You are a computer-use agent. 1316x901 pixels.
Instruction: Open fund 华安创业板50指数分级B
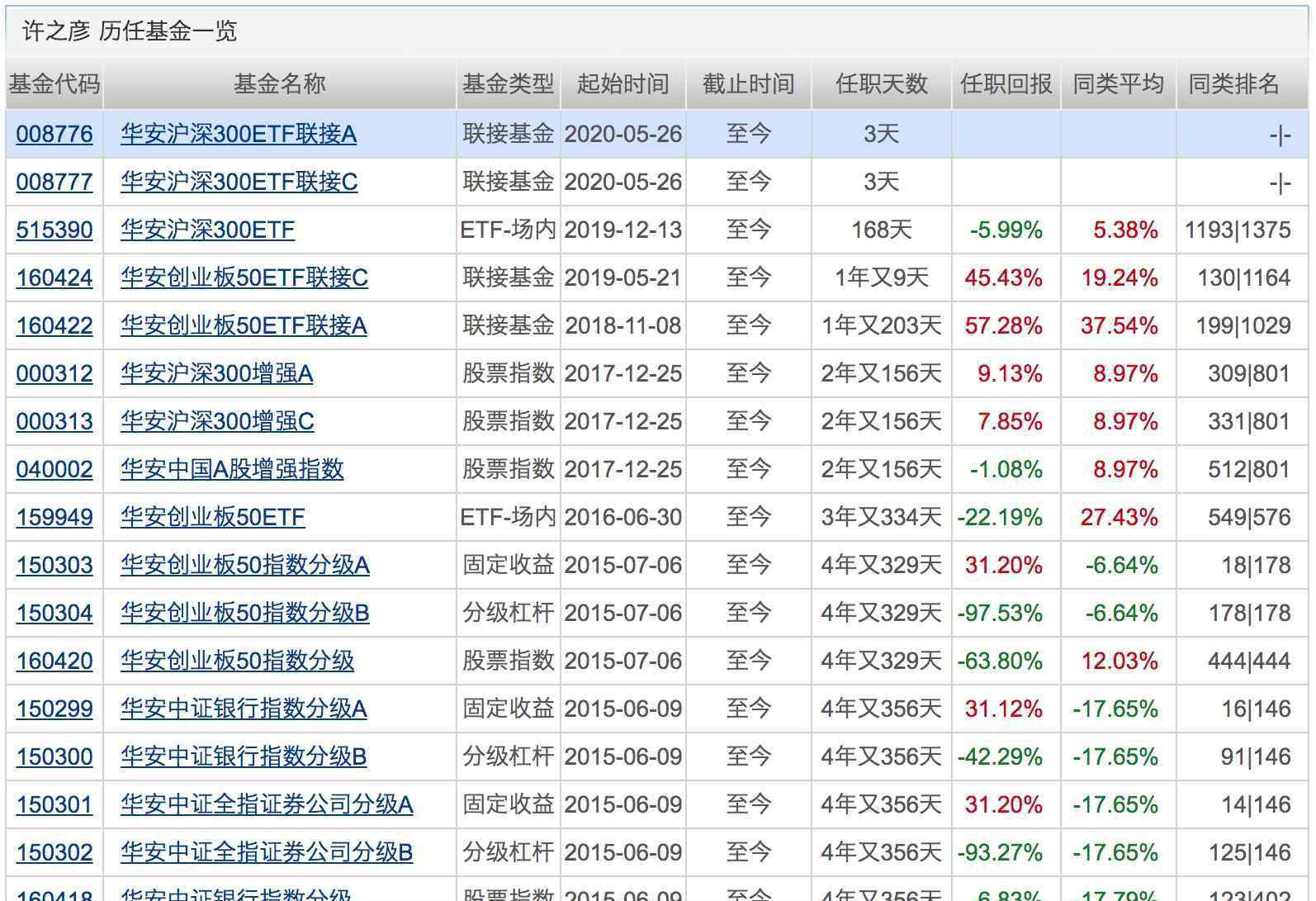point(245,613)
